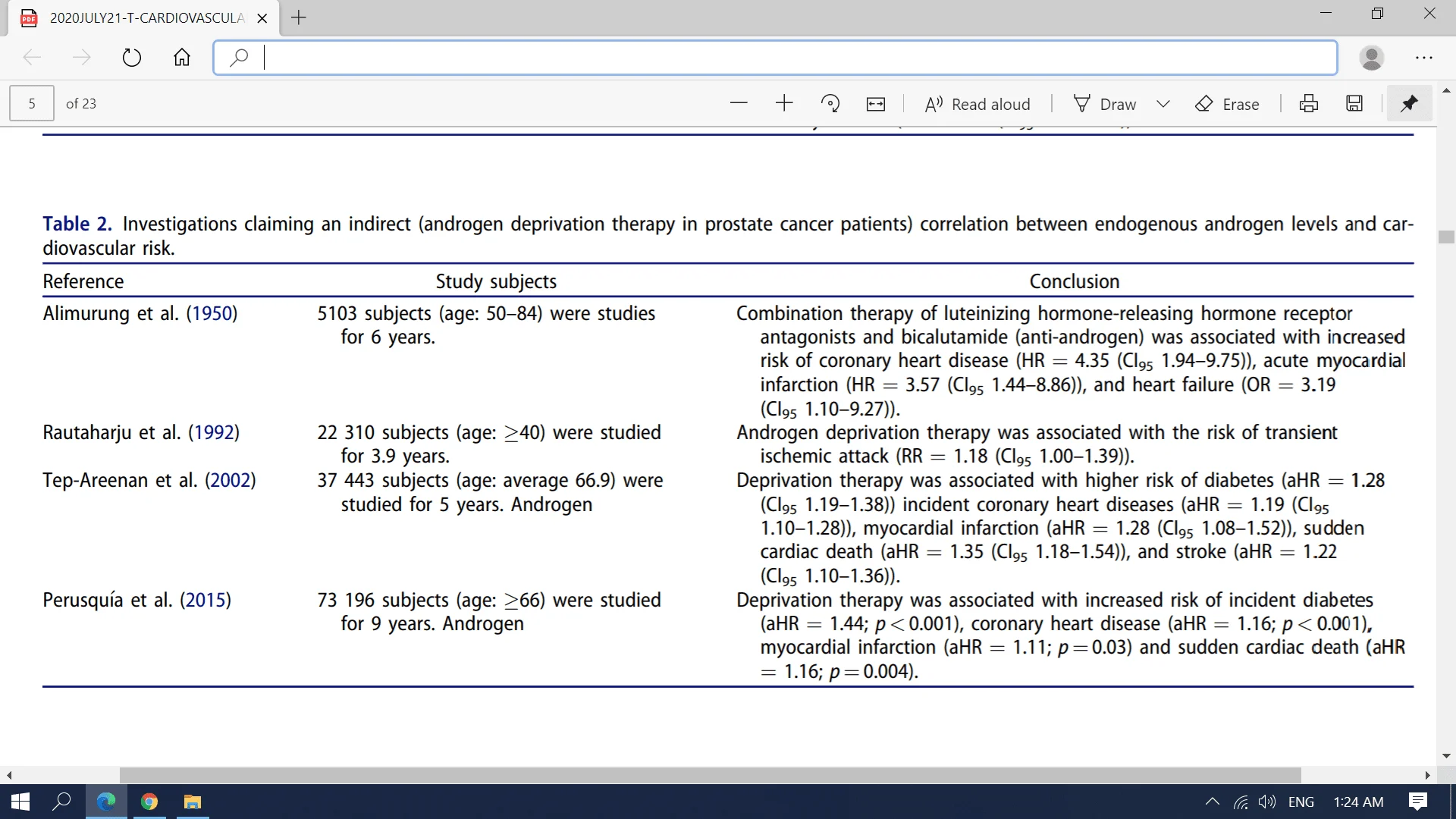Open the Settings and more menu
The height and width of the screenshot is (819, 1456).
1424,58
